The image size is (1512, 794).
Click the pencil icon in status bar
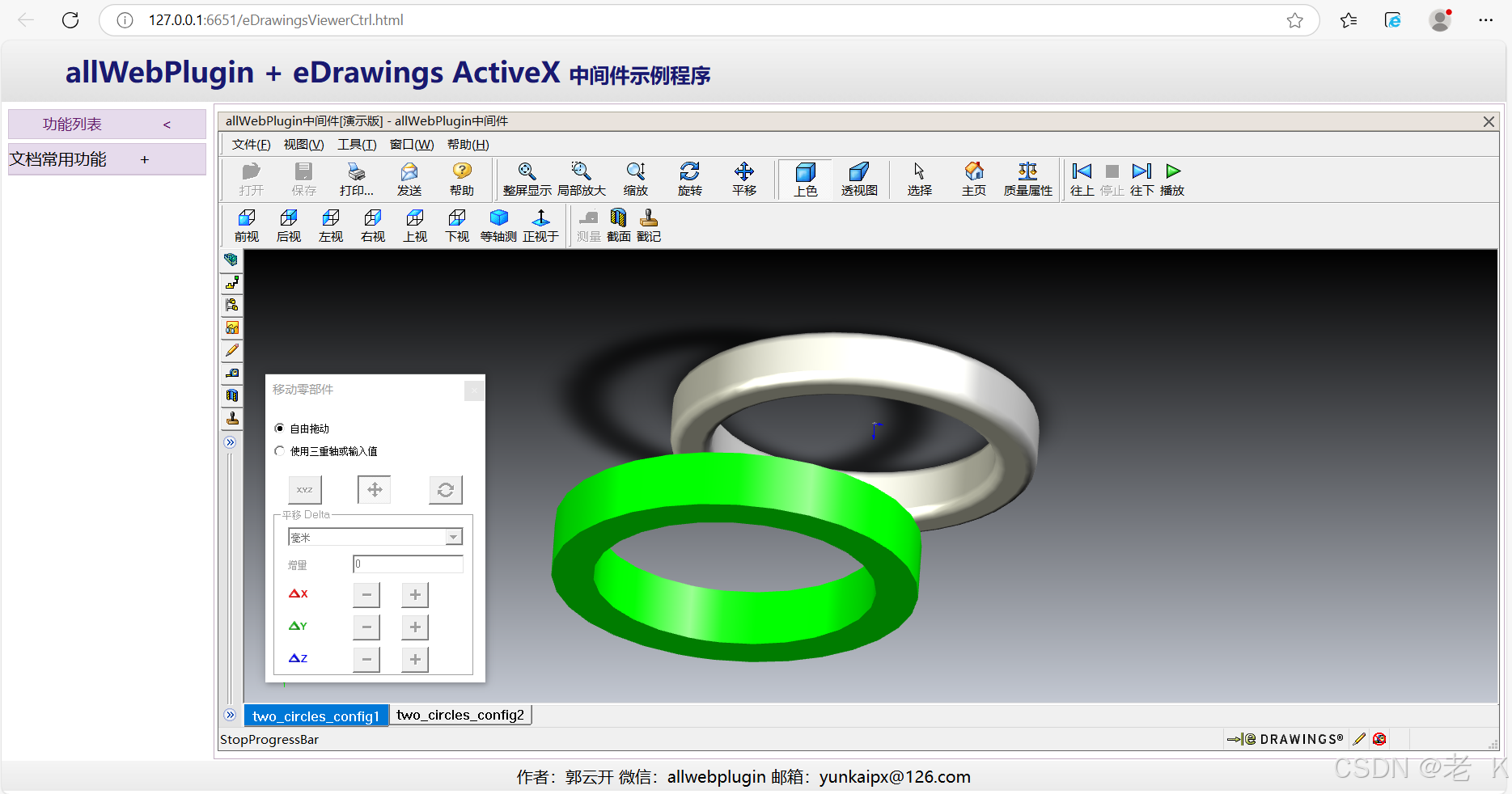(x=1359, y=738)
